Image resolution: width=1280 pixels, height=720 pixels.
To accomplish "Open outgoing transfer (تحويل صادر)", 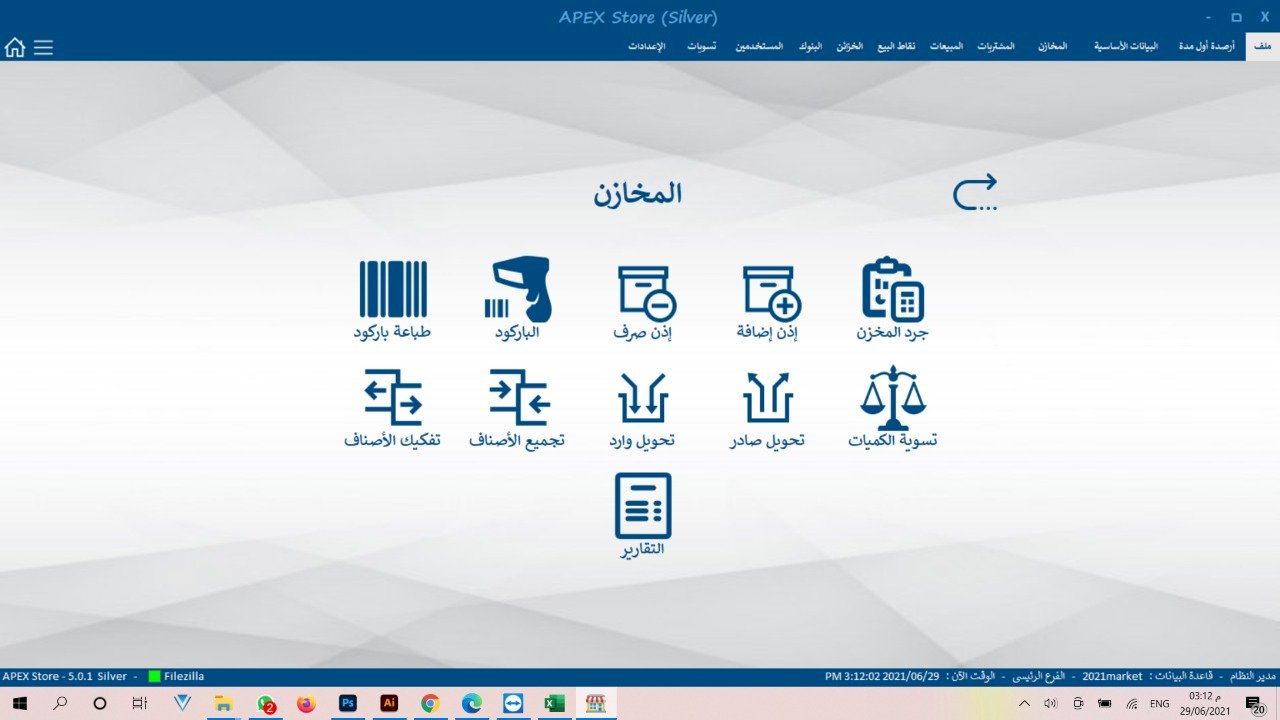I will 767,398.
